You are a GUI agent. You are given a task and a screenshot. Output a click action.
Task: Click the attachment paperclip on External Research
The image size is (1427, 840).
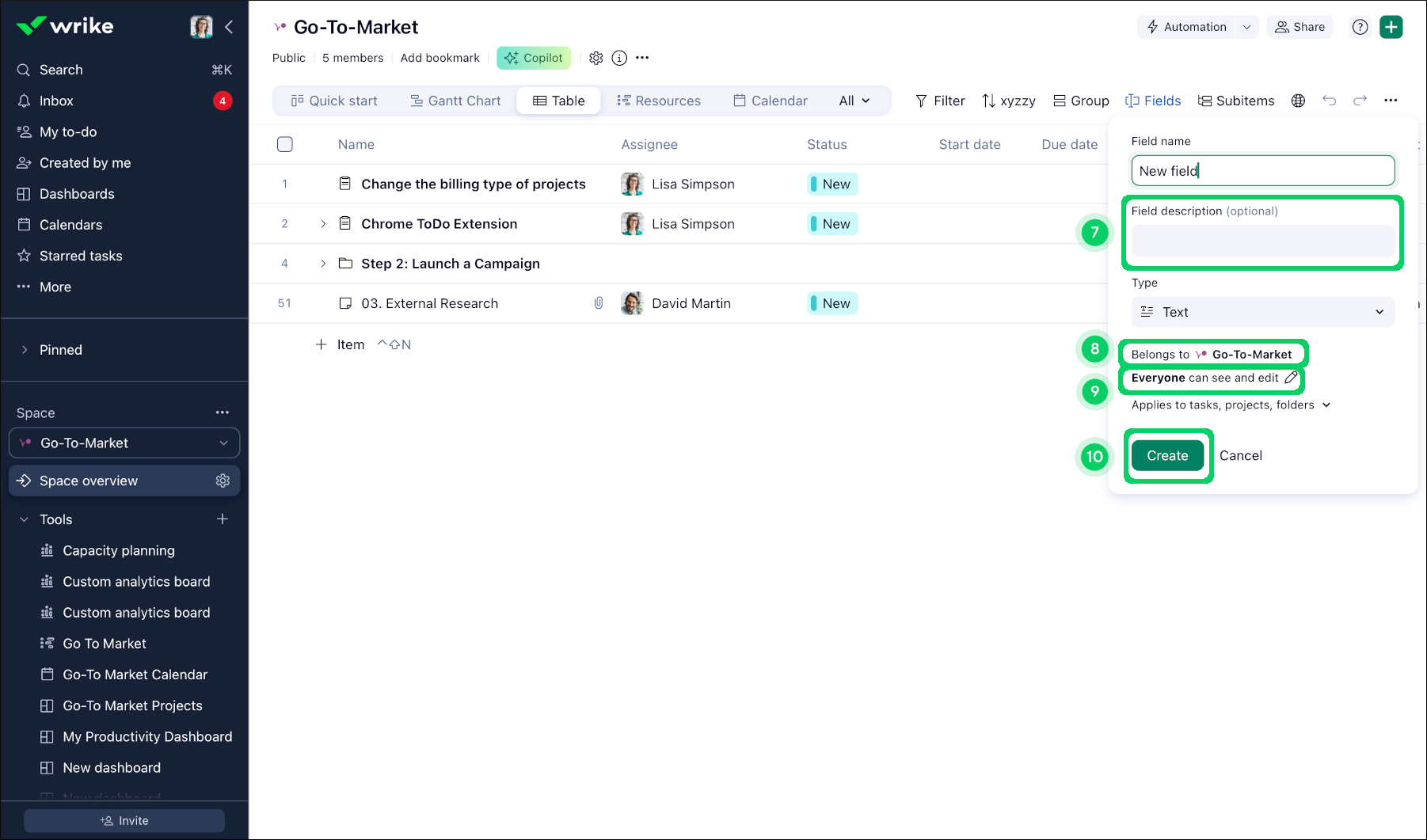coord(599,303)
